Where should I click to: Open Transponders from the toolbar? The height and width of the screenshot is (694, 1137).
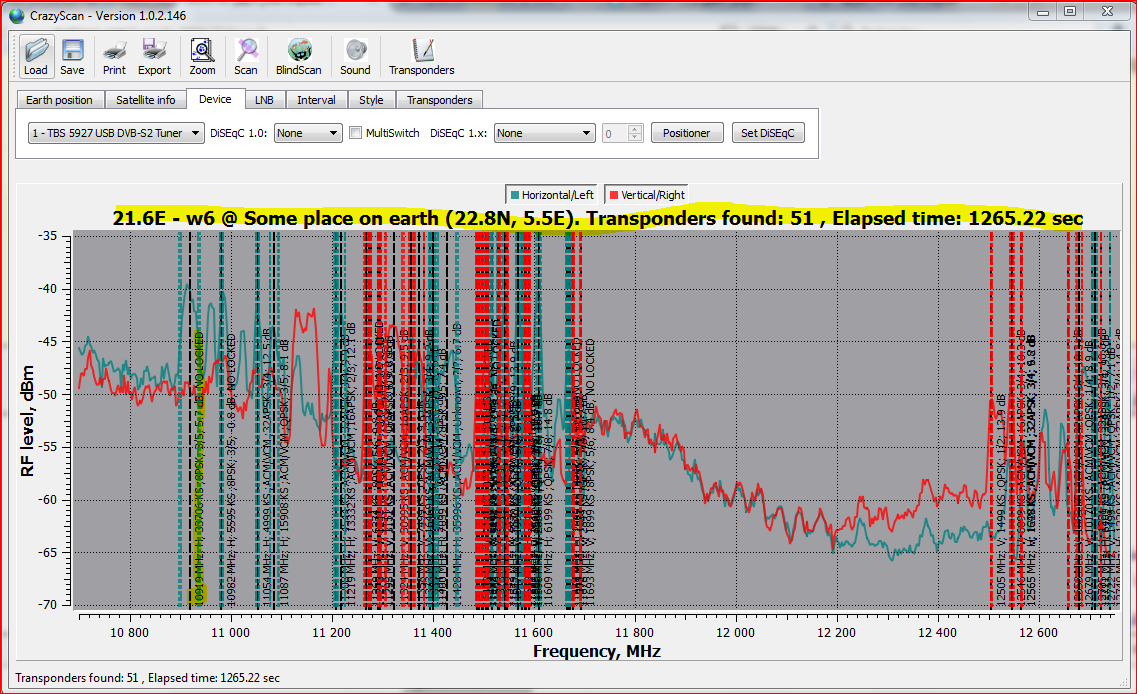click(x=421, y=56)
